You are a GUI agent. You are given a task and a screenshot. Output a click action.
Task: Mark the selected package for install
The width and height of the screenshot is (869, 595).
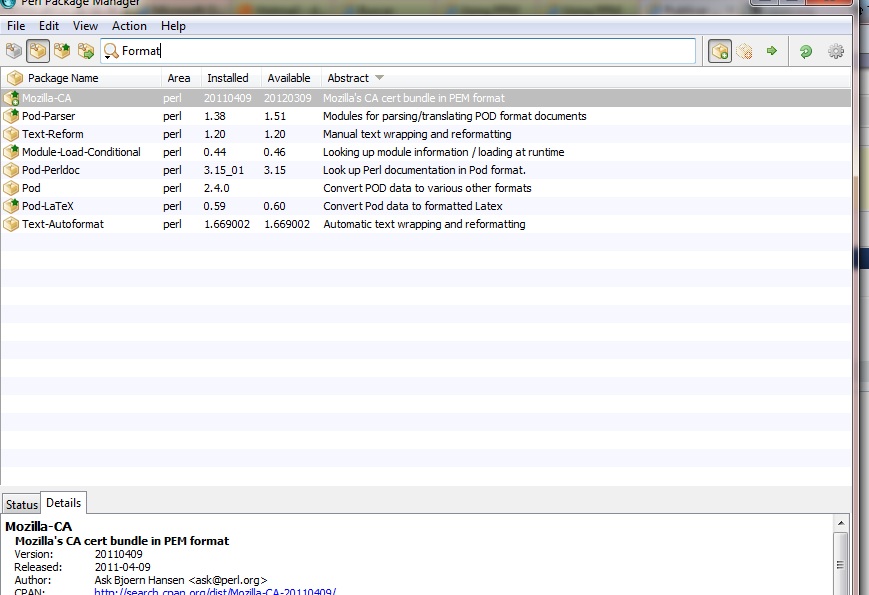click(720, 51)
